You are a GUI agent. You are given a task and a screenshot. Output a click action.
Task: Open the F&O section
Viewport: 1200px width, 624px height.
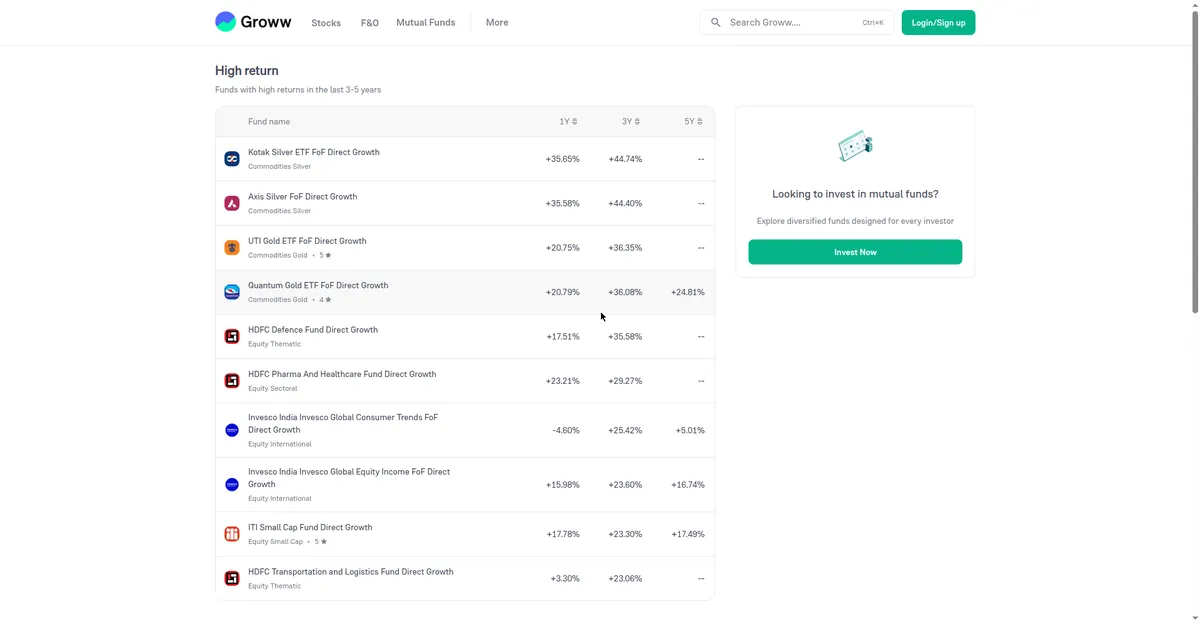click(x=370, y=23)
